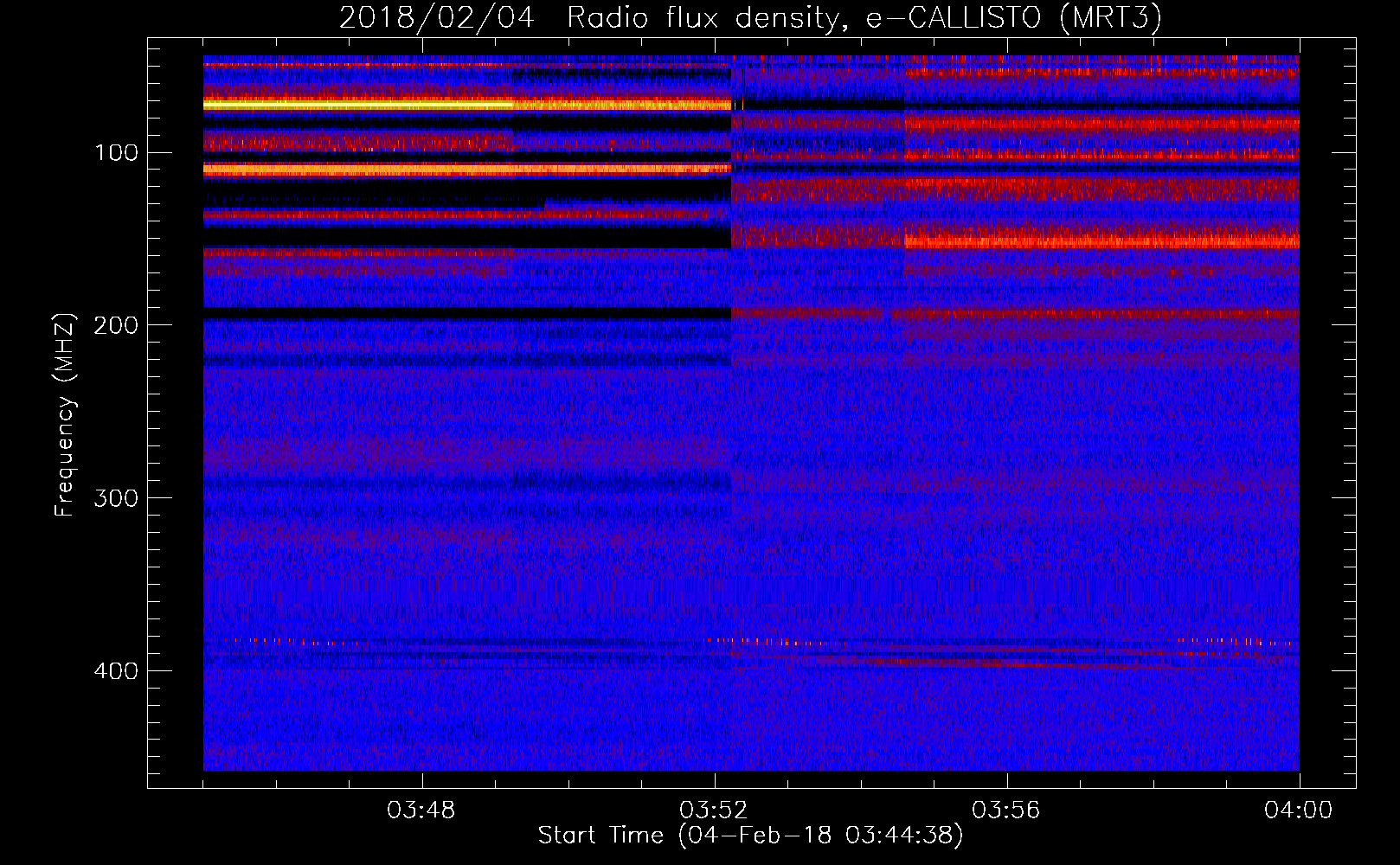Viewport: 1400px width, 865px height.
Task: Click the date '2018/02/04' in the title
Action: [x=437, y=18]
